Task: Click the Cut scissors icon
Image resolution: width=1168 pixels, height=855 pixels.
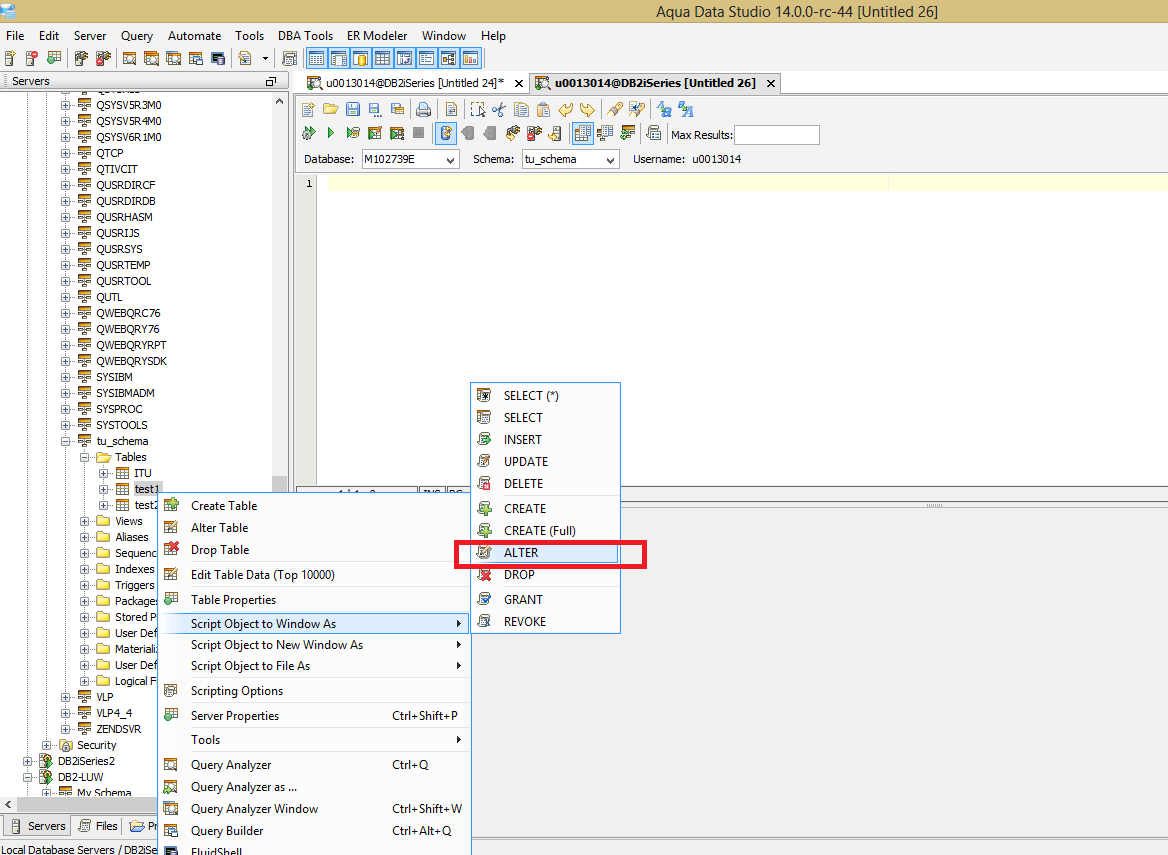Action: (499, 110)
